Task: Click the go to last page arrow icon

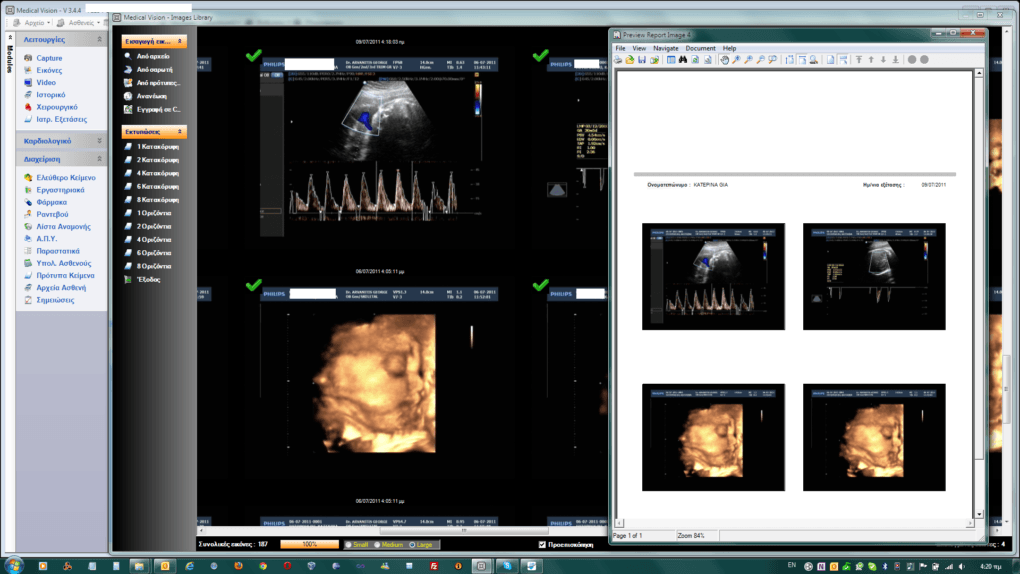Action: point(896,60)
